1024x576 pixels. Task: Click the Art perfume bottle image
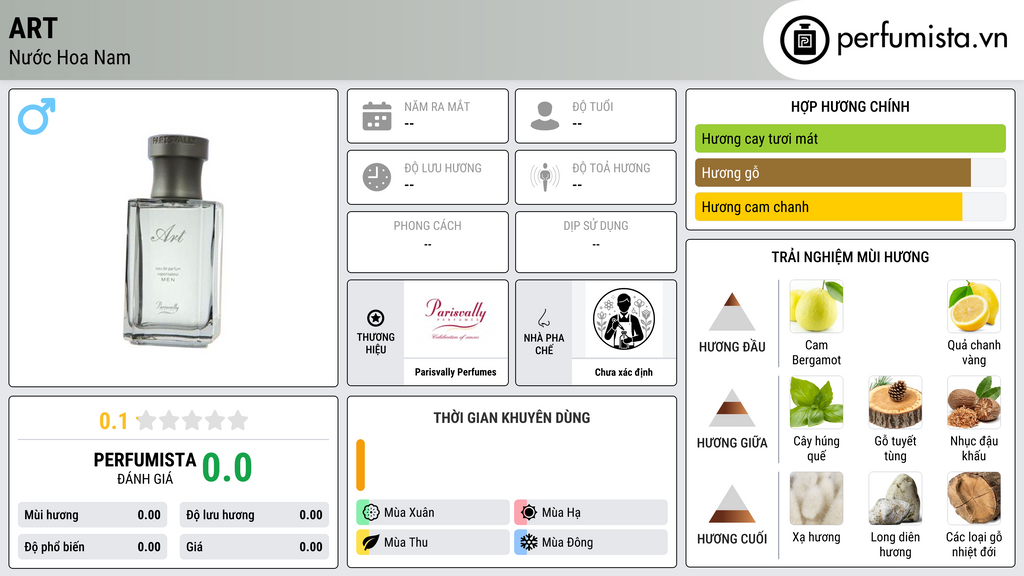[173, 240]
